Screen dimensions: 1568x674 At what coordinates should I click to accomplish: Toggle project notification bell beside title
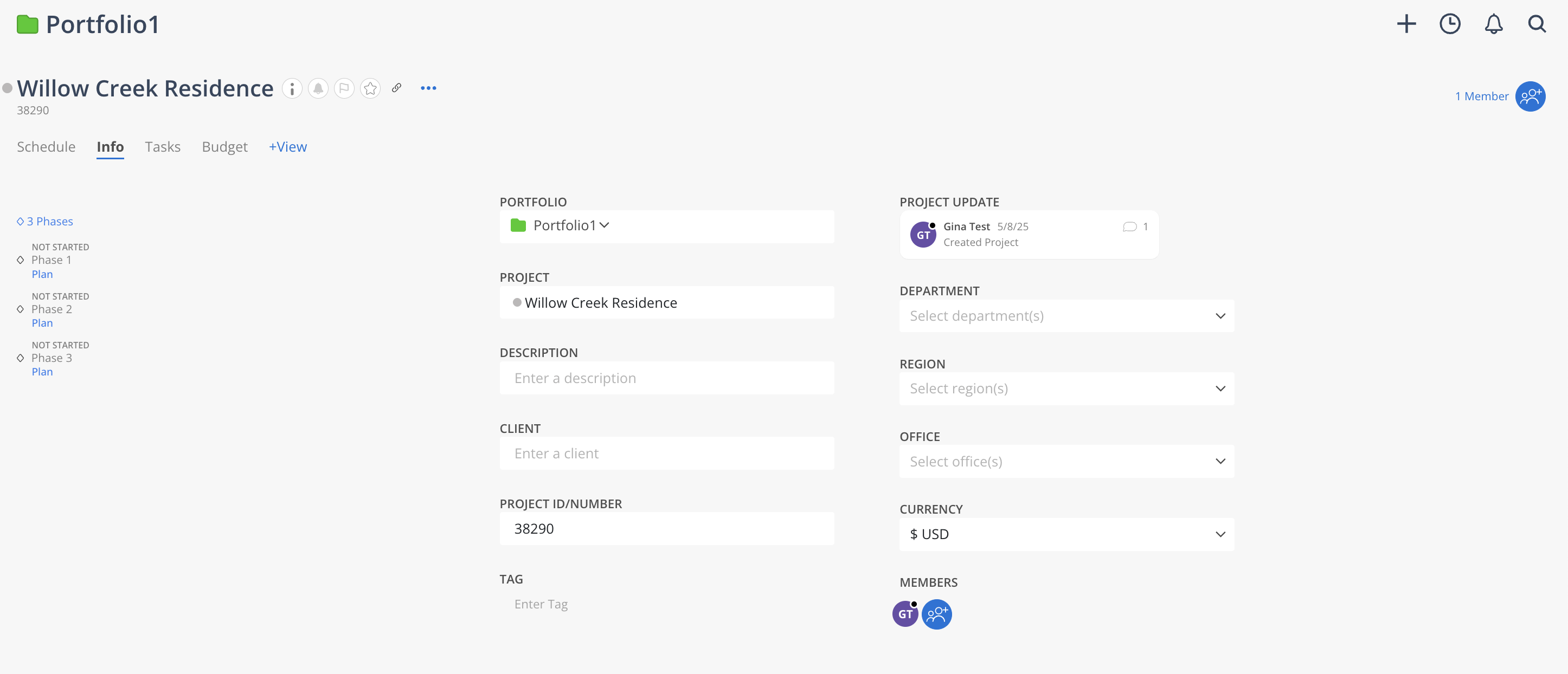tap(318, 89)
